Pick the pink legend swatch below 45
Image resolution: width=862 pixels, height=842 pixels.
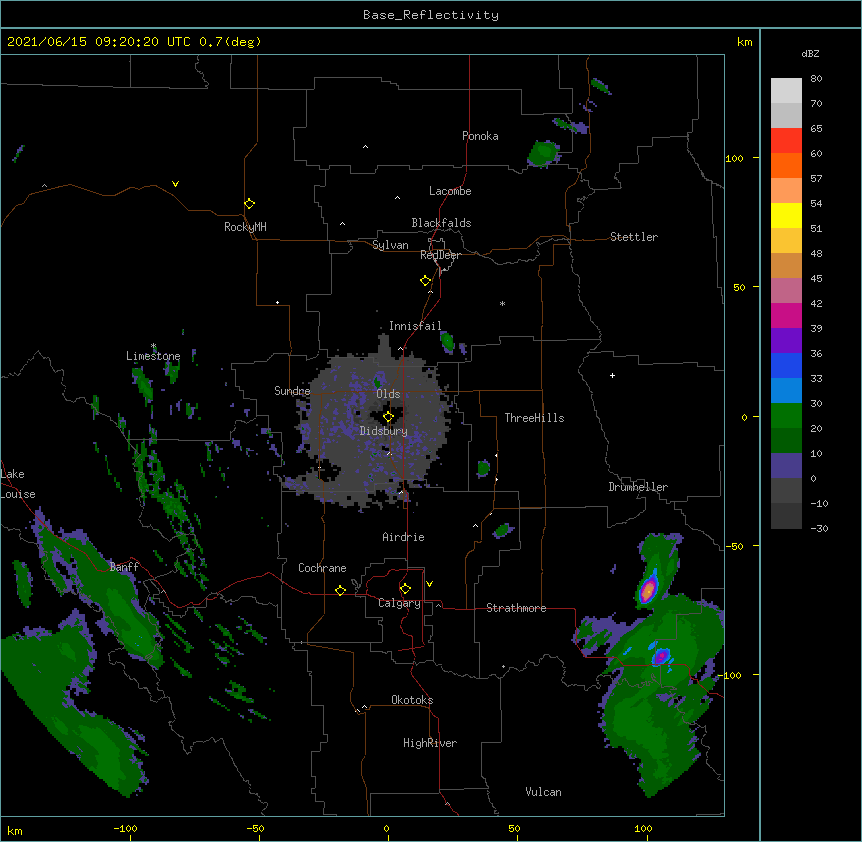pos(786,290)
